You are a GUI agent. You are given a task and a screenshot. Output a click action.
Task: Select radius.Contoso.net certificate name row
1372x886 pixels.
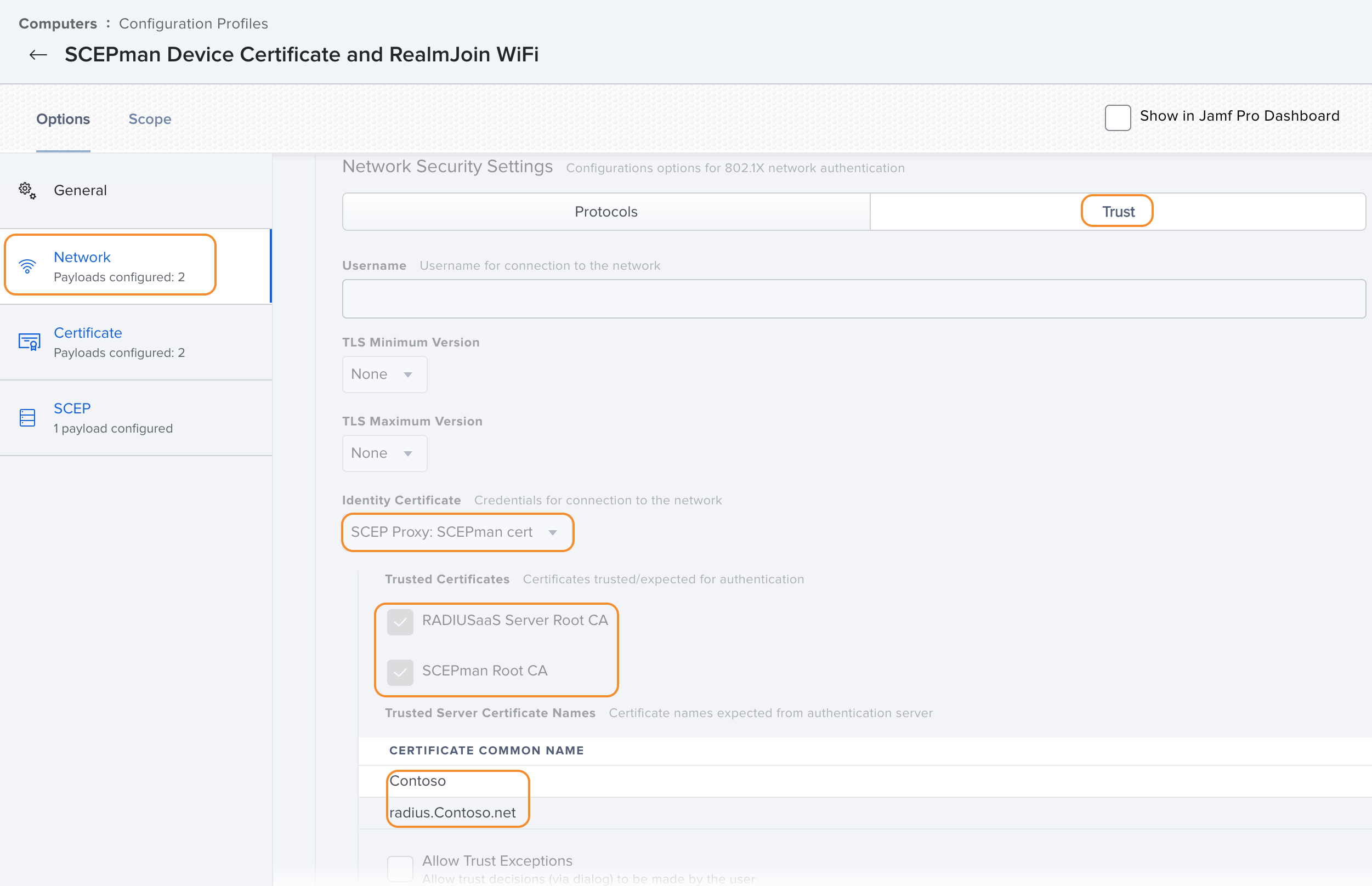coord(452,813)
